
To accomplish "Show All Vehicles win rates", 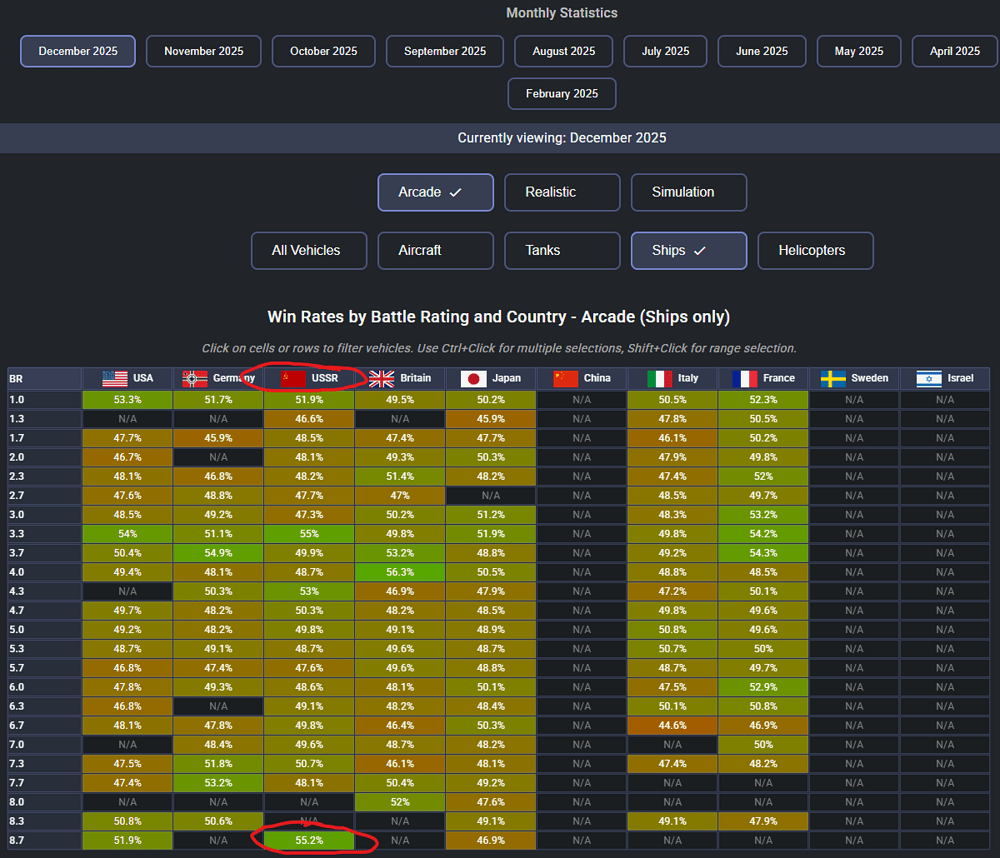I will click(x=308, y=250).
